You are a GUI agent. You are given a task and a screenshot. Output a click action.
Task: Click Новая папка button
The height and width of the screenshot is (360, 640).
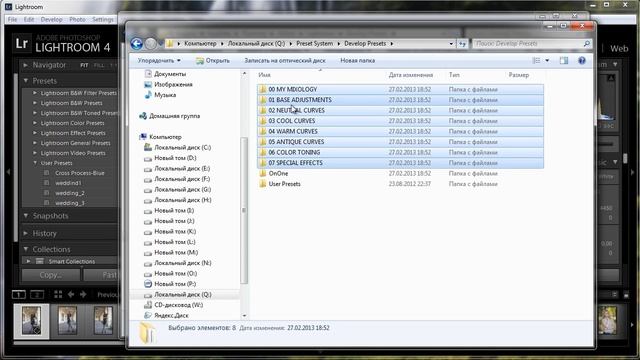tap(358, 60)
